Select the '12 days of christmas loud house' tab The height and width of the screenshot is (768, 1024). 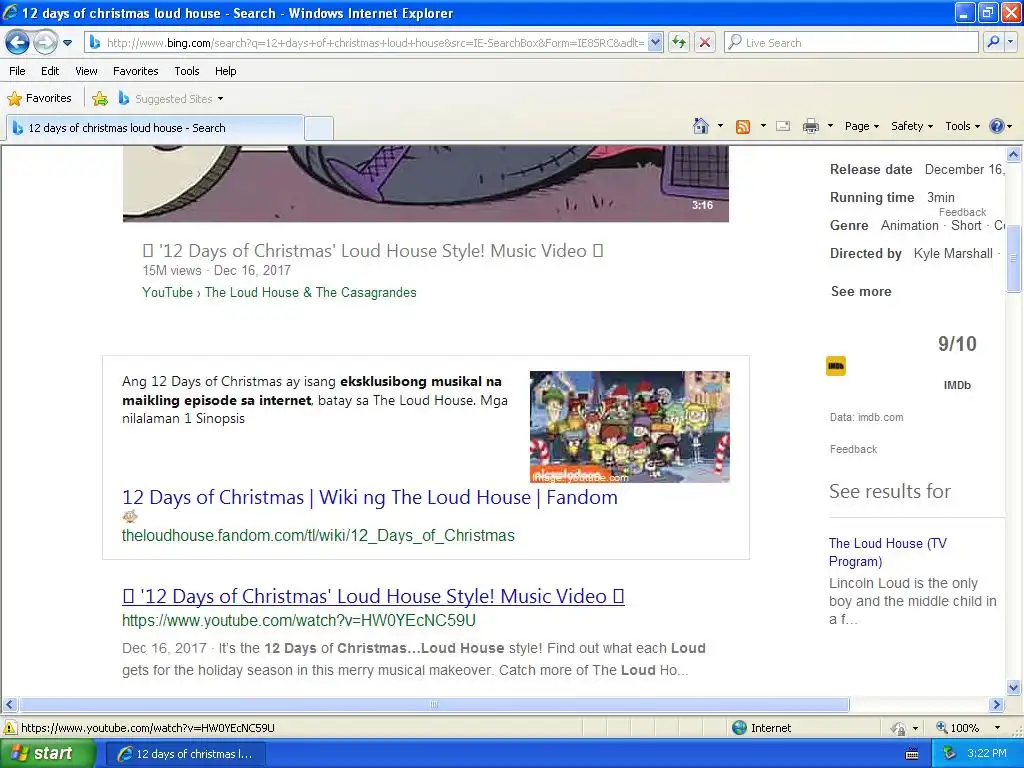point(155,128)
